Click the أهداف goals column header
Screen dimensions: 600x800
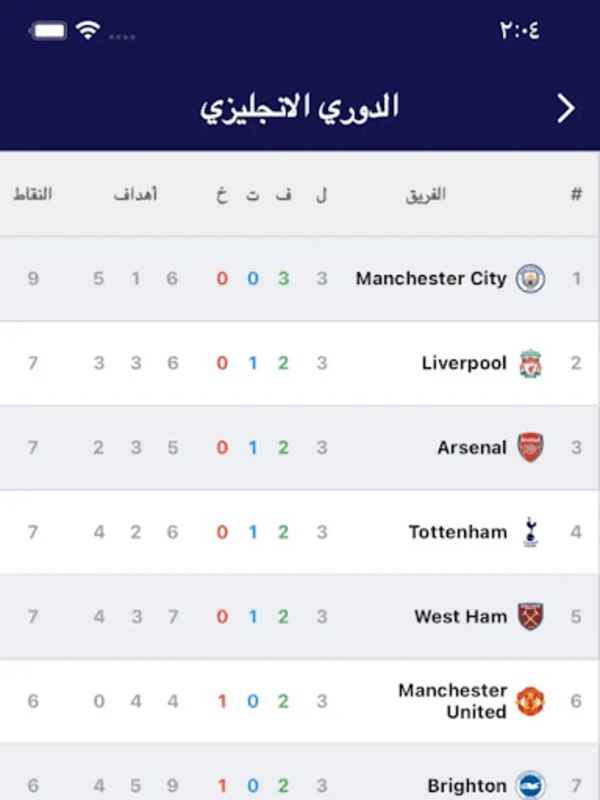click(135, 194)
